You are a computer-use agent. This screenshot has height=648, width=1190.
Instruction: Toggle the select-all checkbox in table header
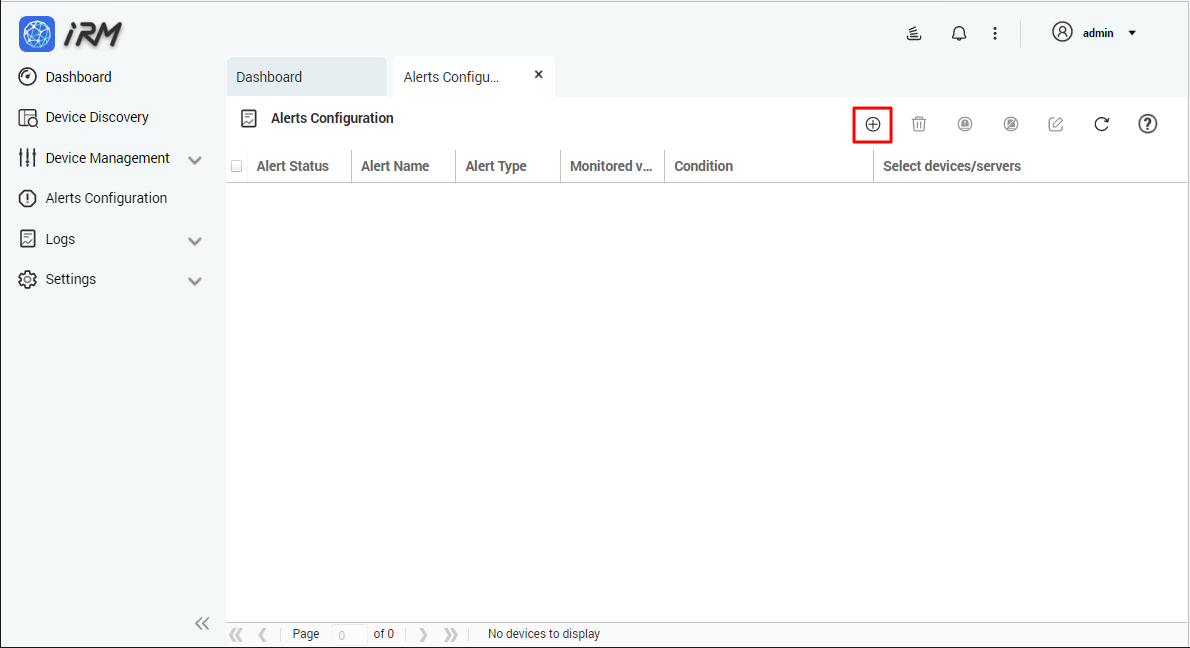pyautogui.click(x=236, y=166)
